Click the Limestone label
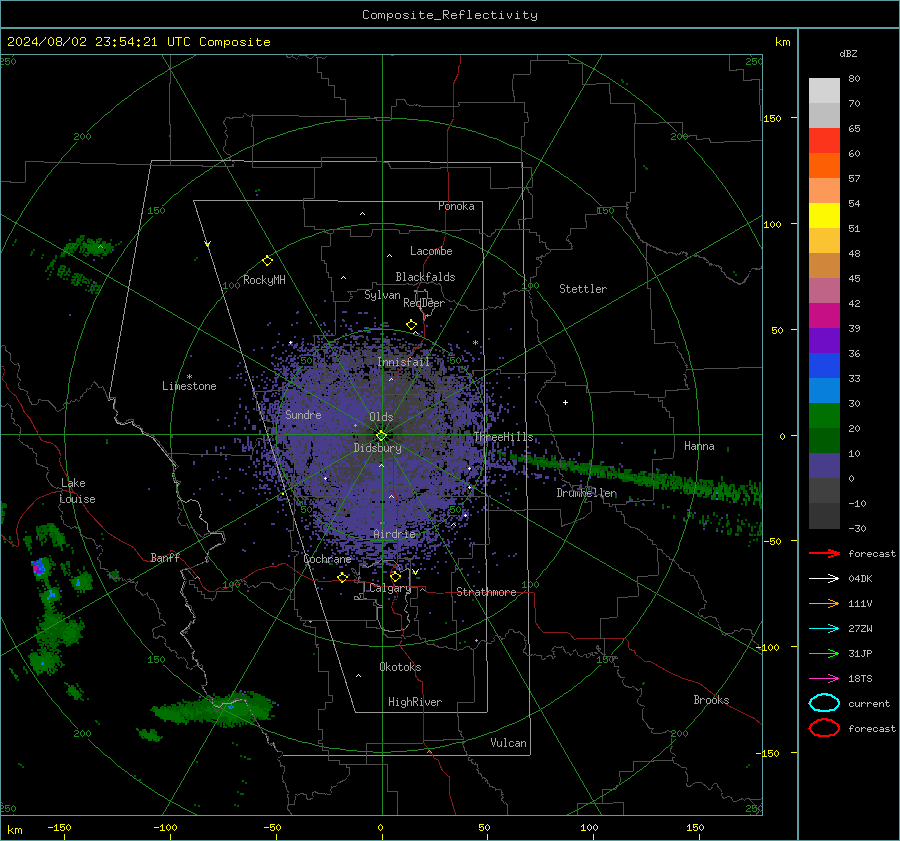The image size is (900, 841). [189, 386]
